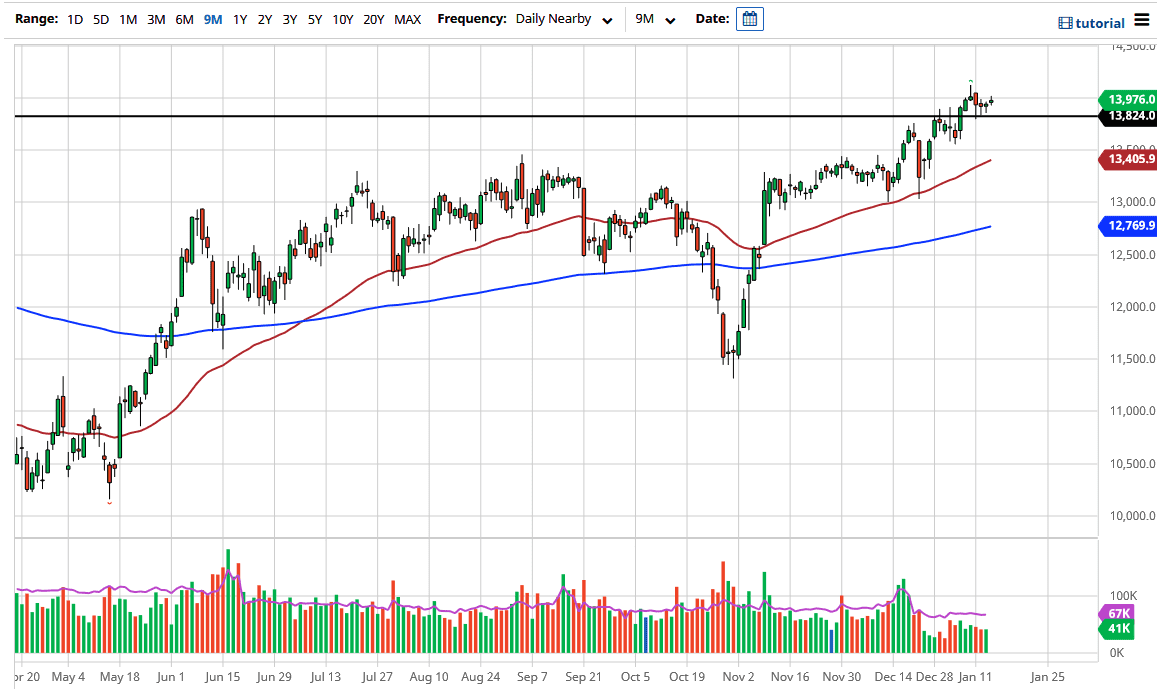Select the 3M range

click(156, 20)
